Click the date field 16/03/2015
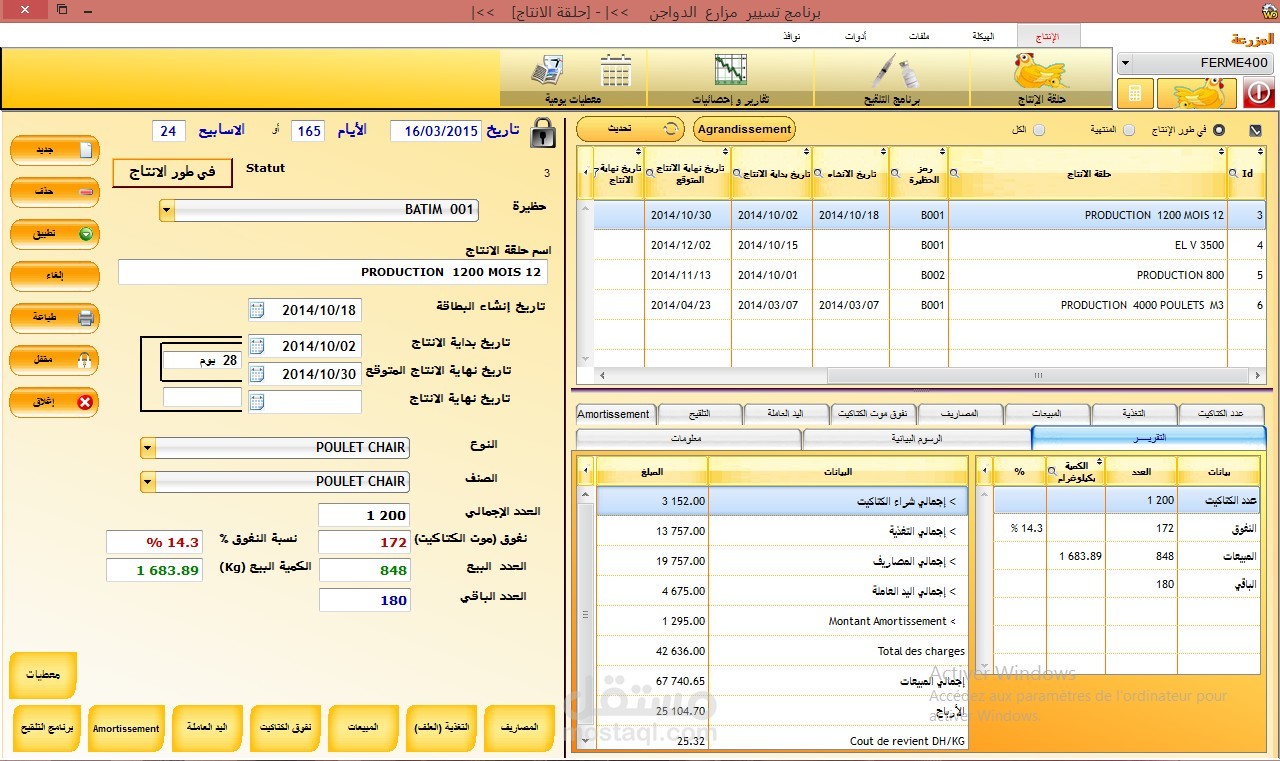The image size is (1280, 761). [x=435, y=132]
